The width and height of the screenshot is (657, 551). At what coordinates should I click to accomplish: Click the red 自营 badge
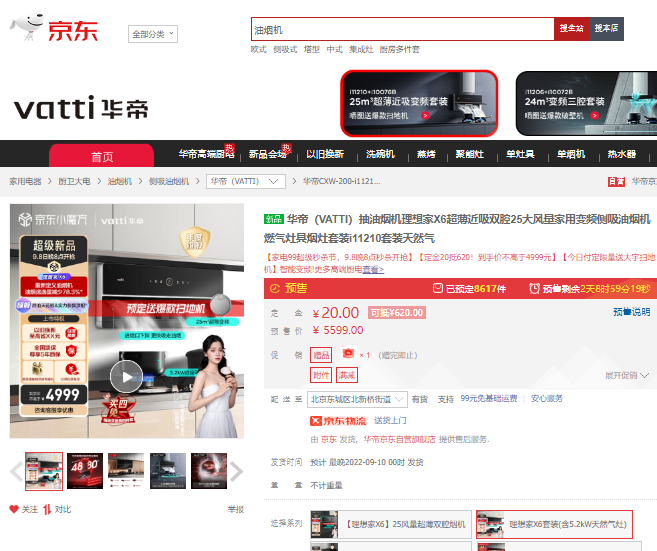coord(616,181)
